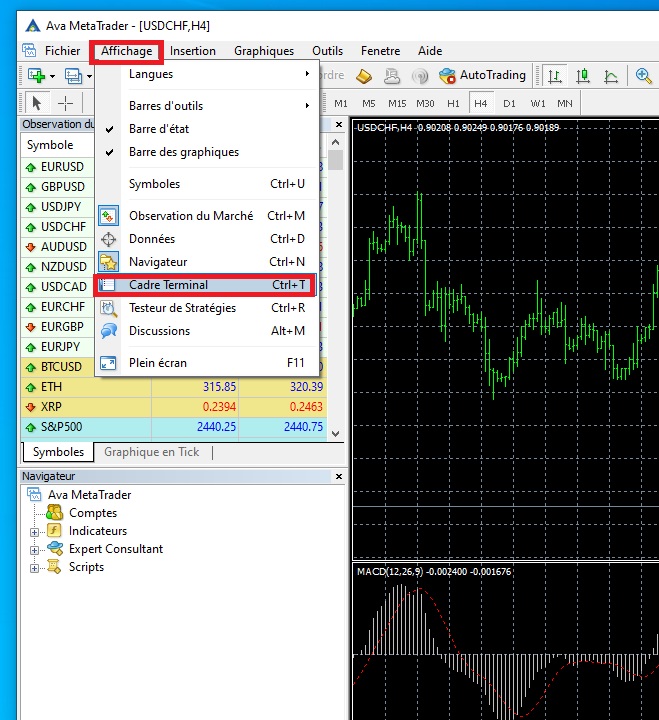The height and width of the screenshot is (720, 659).
Task: Expand the Langues submenu
Action: [206, 74]
